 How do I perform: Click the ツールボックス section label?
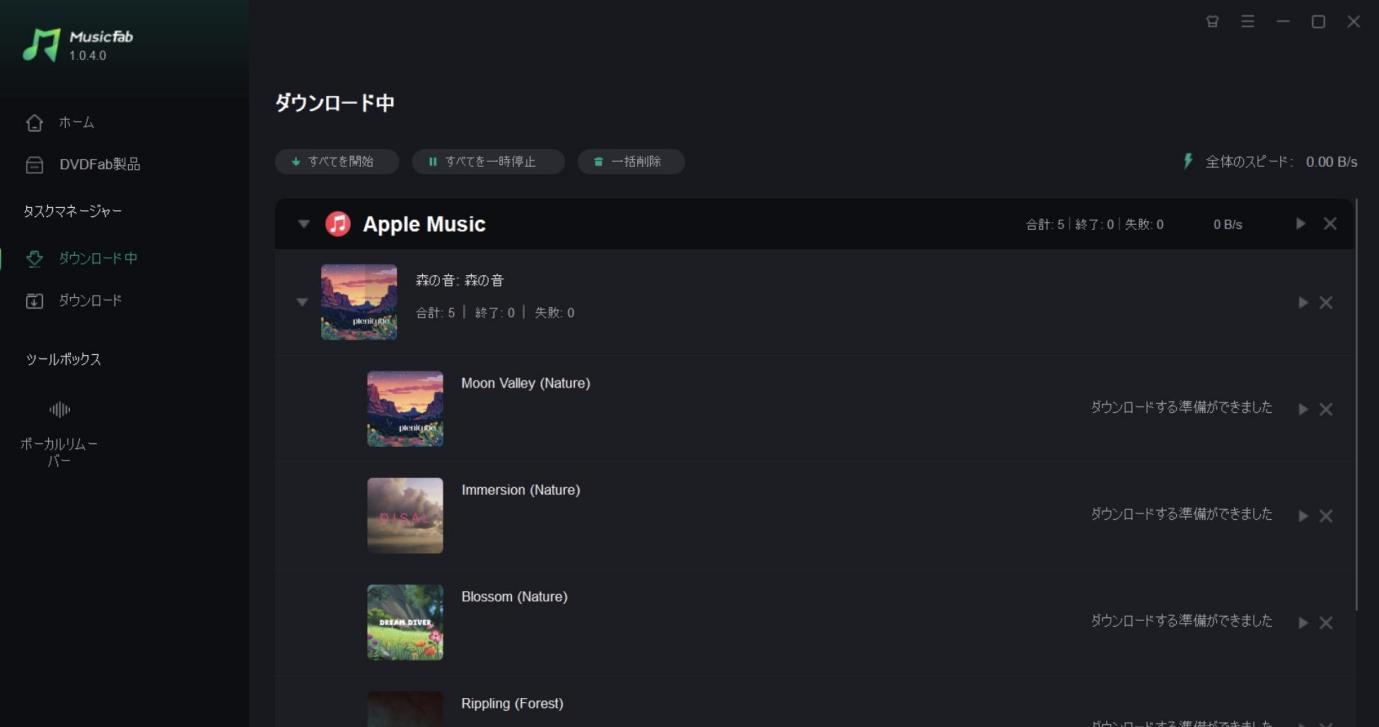tap(63, 359)
